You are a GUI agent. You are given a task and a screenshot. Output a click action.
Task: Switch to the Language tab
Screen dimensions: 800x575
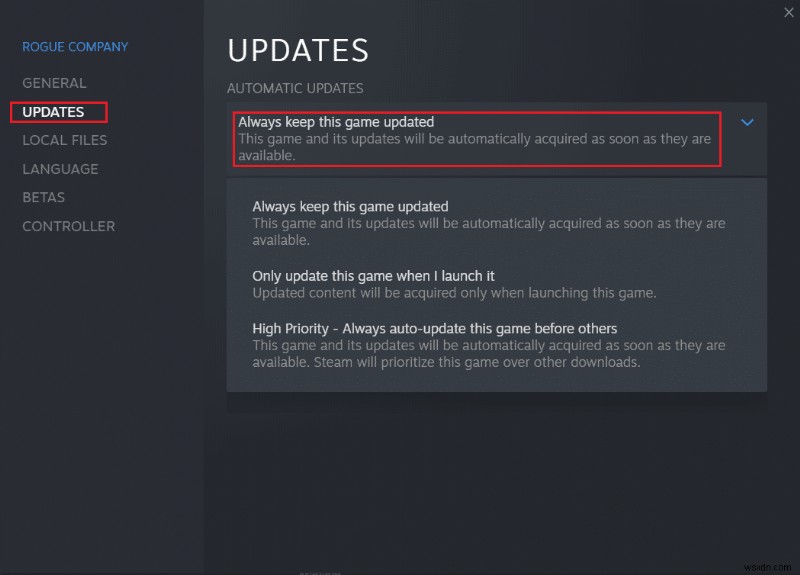coord(60,169)
